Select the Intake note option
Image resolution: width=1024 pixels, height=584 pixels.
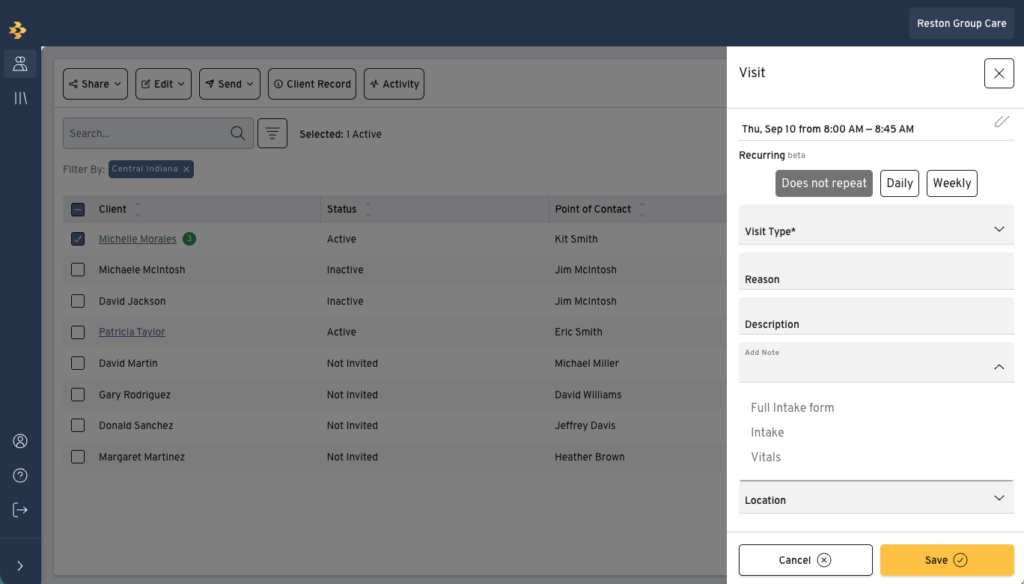point(767,432)
